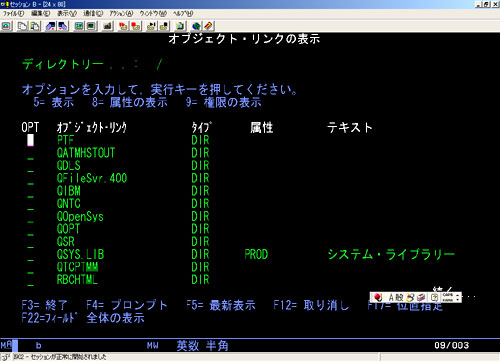The width and height of the screenshot is (500, 363).
Task: Click the Stop macro recording icon
Action: tap(135, 26)
